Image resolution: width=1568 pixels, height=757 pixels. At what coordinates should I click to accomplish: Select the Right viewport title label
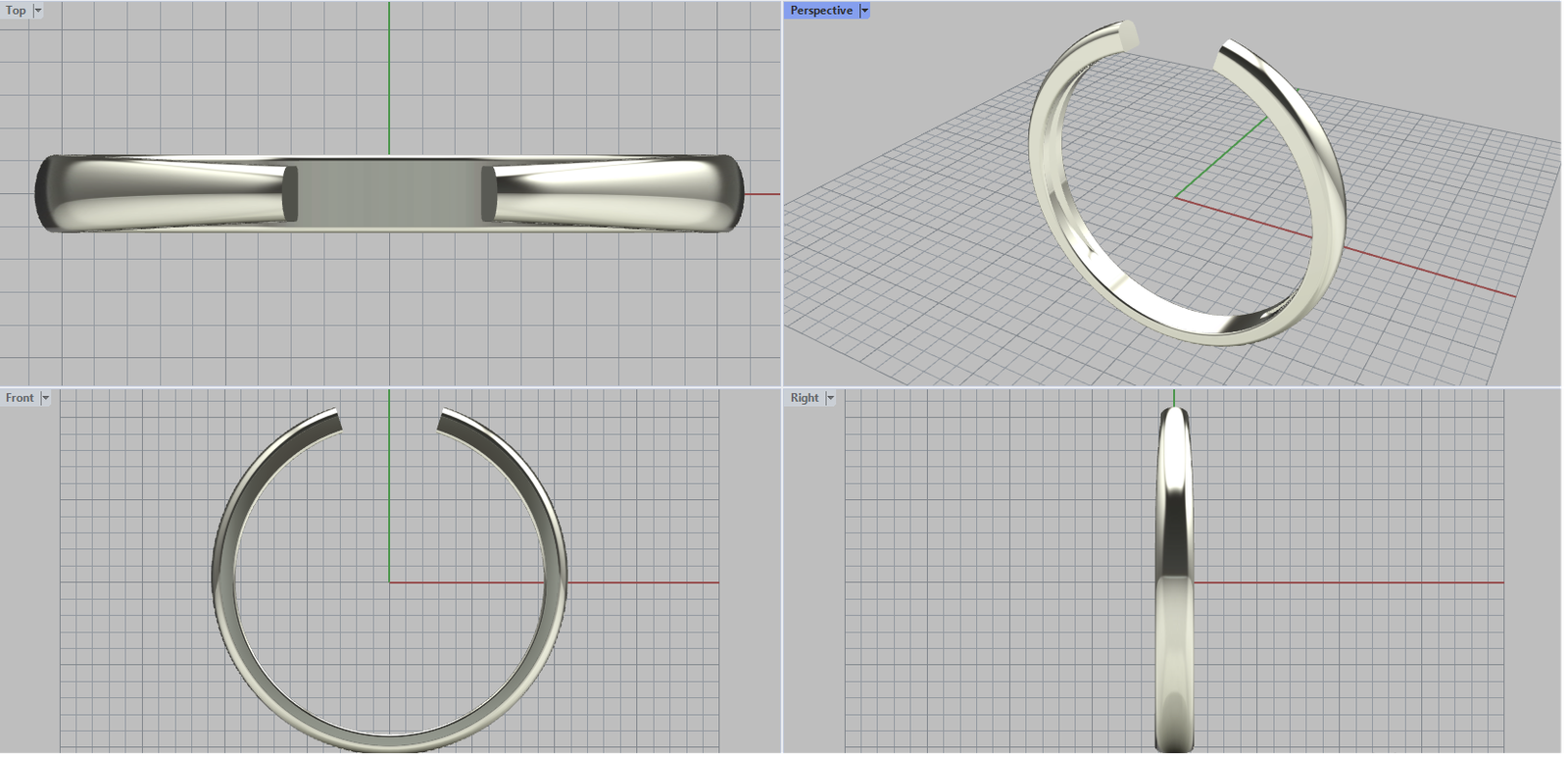(x=804, y=398)
